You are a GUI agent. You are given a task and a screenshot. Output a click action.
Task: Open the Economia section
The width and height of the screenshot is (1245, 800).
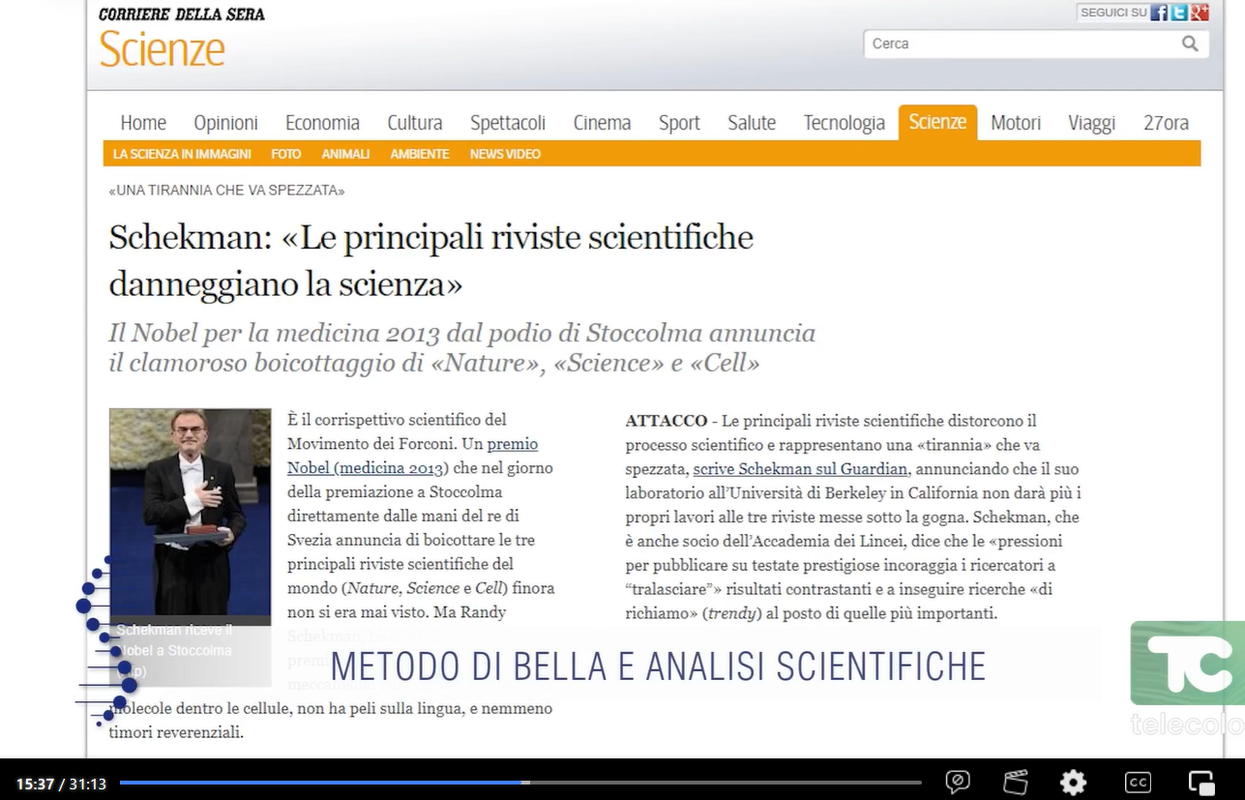point(322,123)
